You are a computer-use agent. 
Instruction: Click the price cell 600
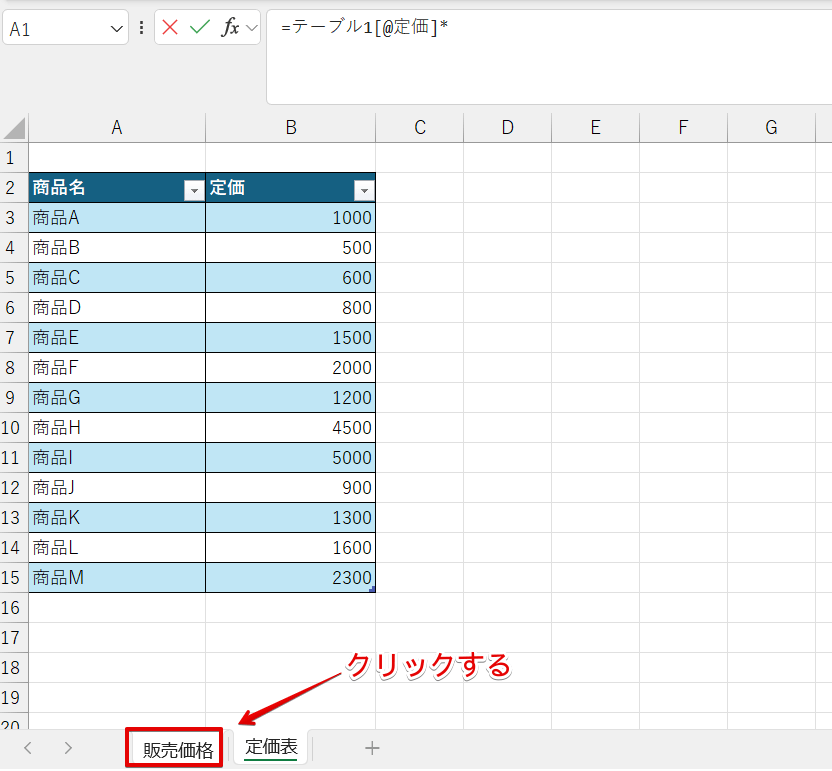pos(291,278)
